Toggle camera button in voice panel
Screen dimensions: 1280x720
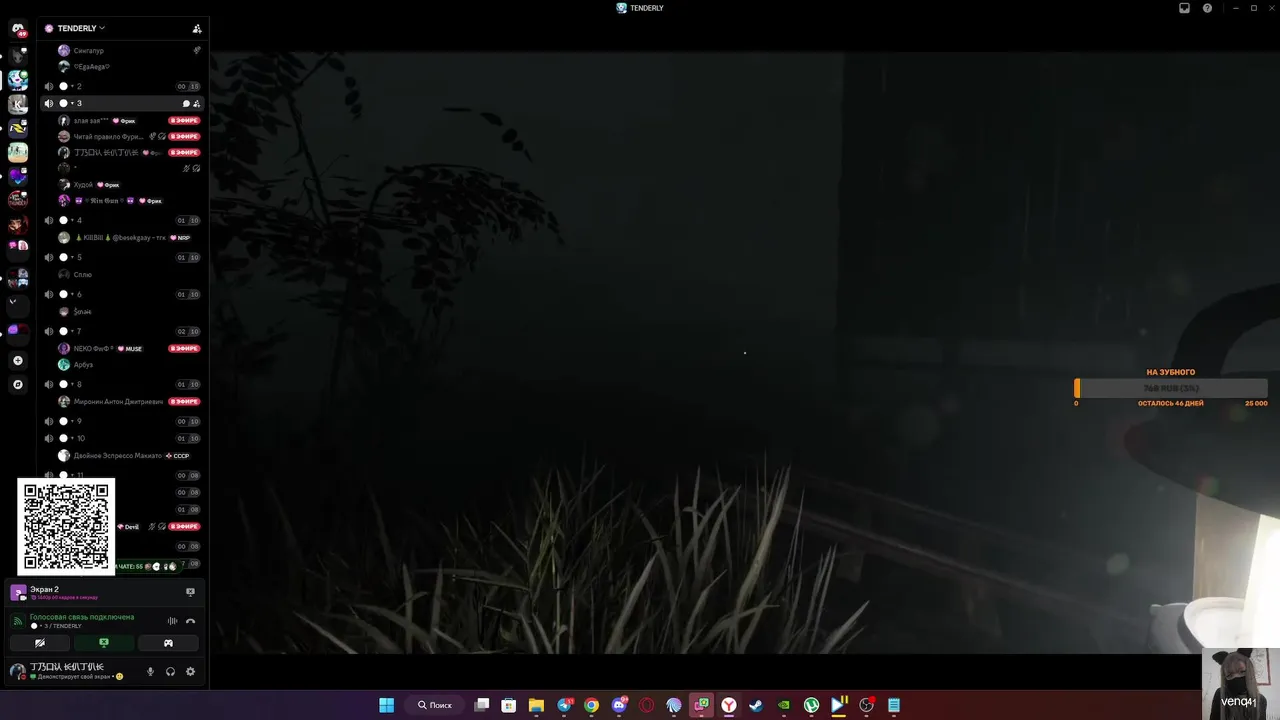pyautogui.click(x=40, y=643)
